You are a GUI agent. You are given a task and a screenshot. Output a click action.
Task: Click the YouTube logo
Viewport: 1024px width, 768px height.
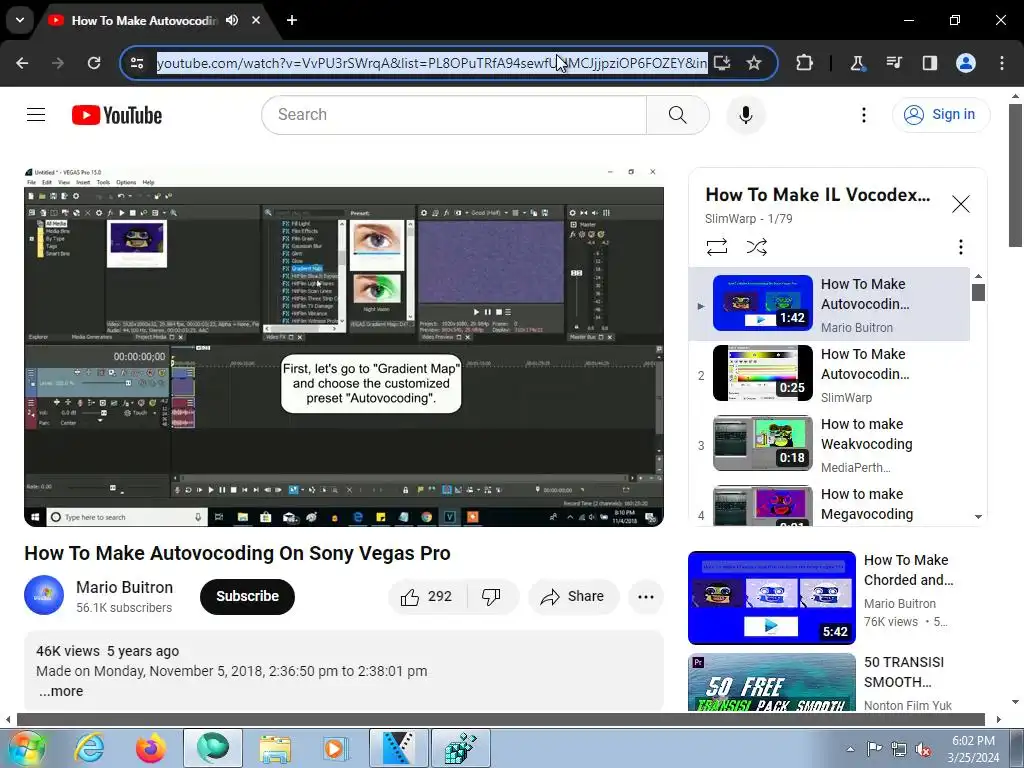point(117,115)
